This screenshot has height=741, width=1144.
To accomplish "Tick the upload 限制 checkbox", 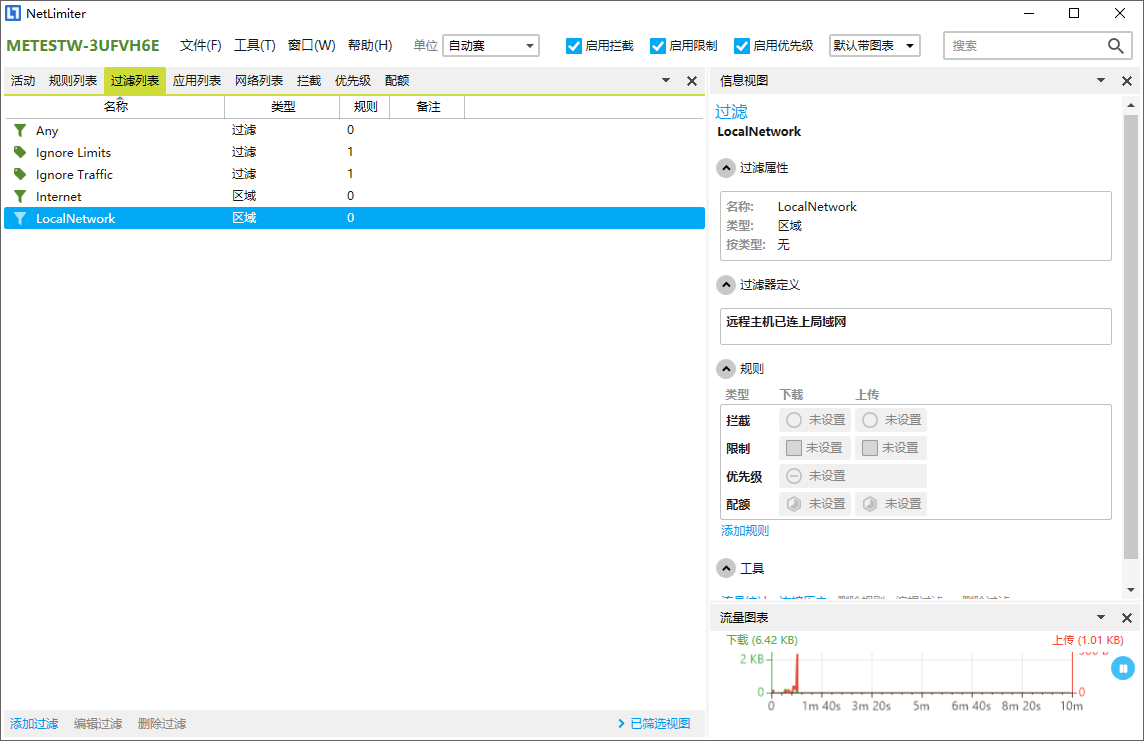I will pos(870,448).
